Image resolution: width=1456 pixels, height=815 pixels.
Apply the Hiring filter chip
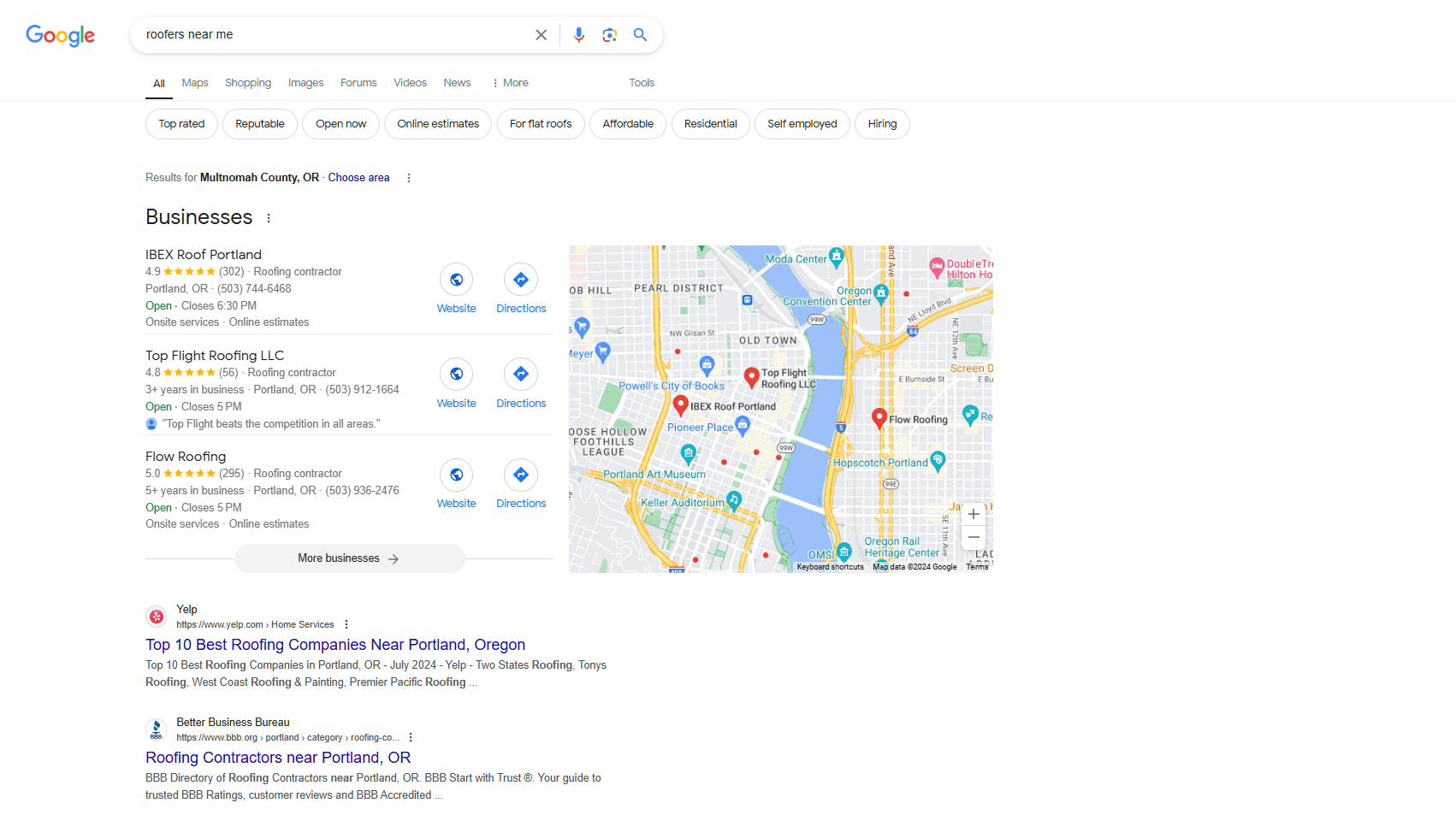(x=882, y=124)
